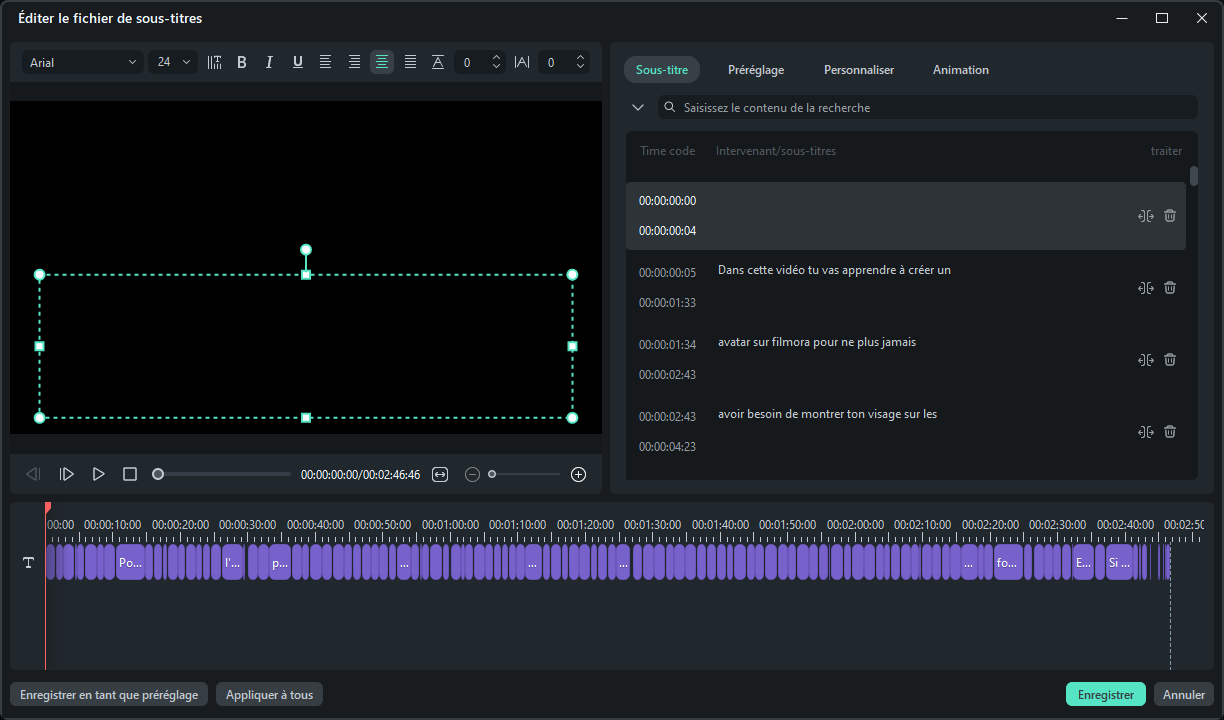The image size is (1224, 720).
Task: Zoom out of the timeline
Action: tap(472, 474)
